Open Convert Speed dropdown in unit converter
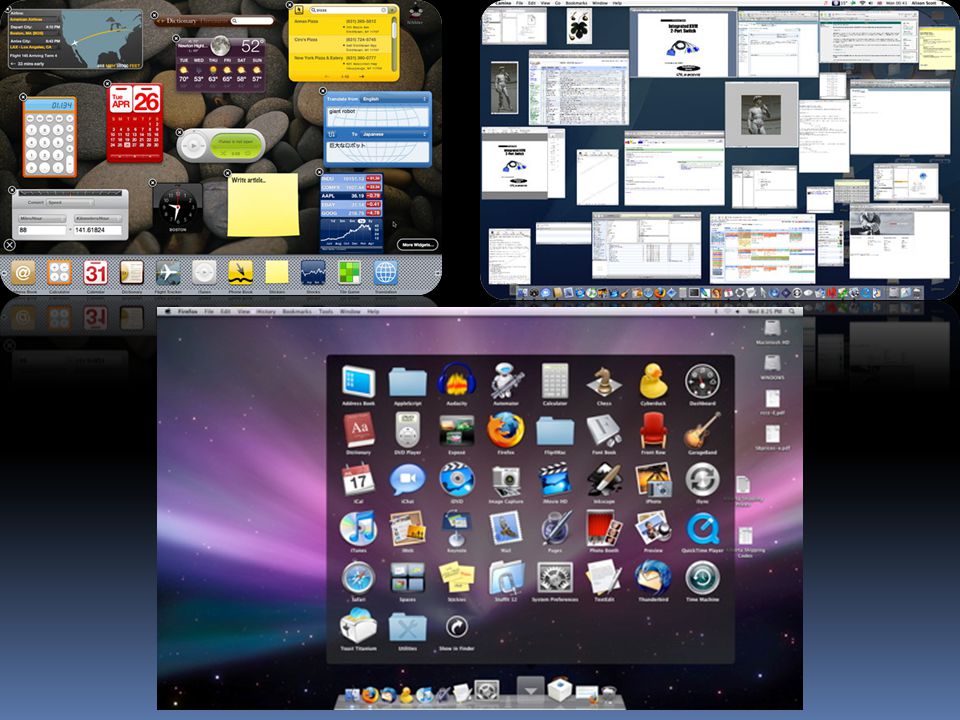This screenshot has height=720, width=960. [69, 202]
